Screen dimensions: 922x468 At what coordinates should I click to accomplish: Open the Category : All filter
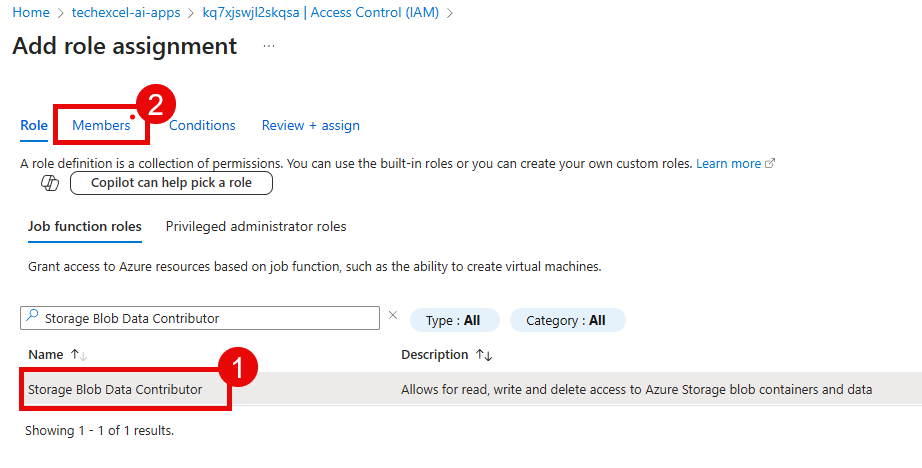point(567,320)
